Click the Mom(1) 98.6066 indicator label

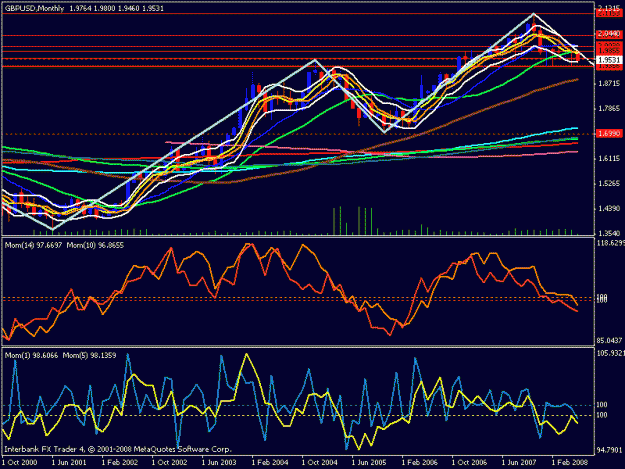click(x=31, y=355)
